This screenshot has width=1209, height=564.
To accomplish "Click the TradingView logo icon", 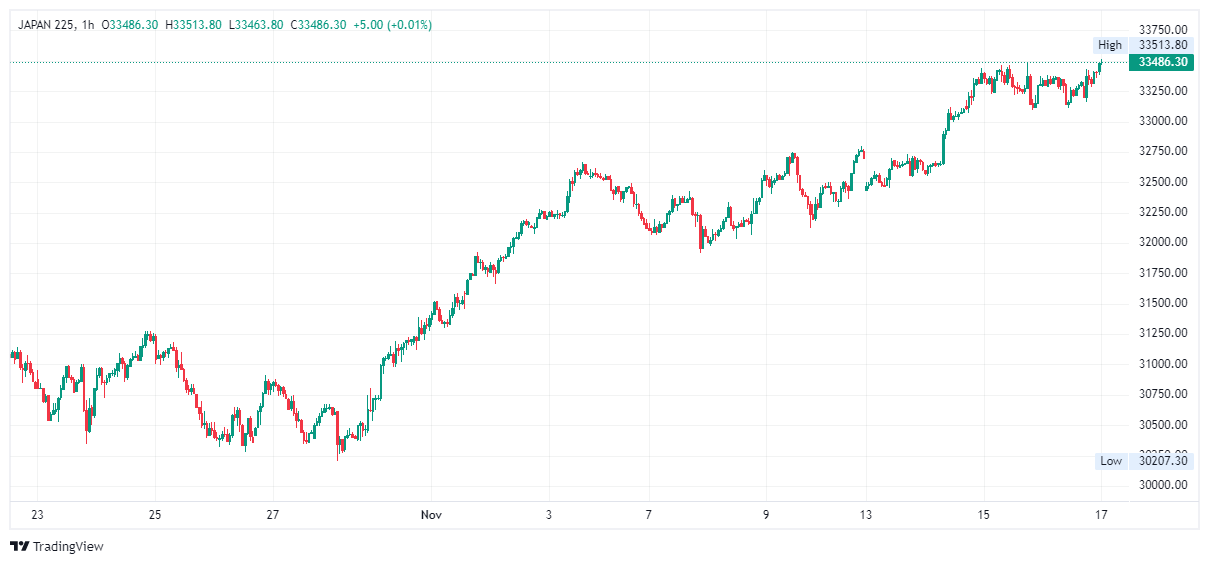I will [20, 546].
